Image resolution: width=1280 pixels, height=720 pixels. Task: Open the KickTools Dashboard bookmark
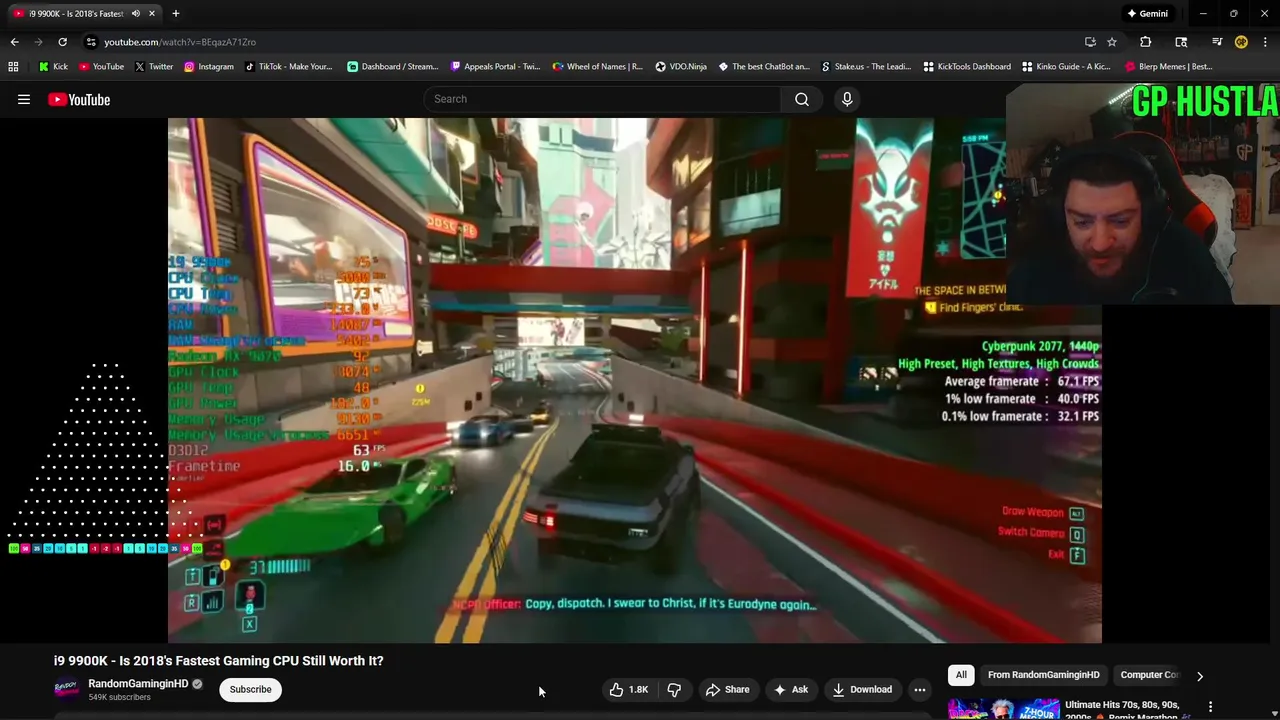(x=966, y=67)
